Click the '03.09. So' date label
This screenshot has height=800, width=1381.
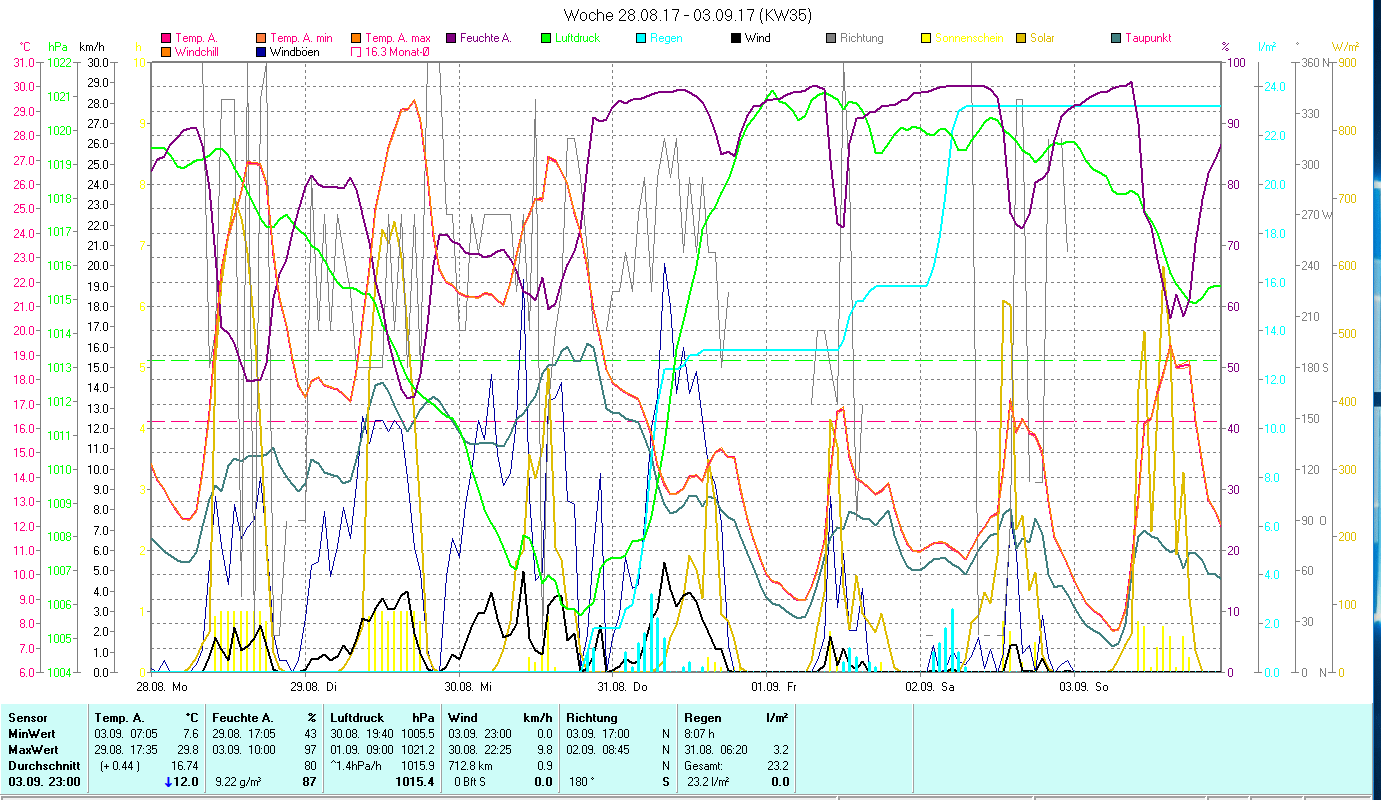1083,687
